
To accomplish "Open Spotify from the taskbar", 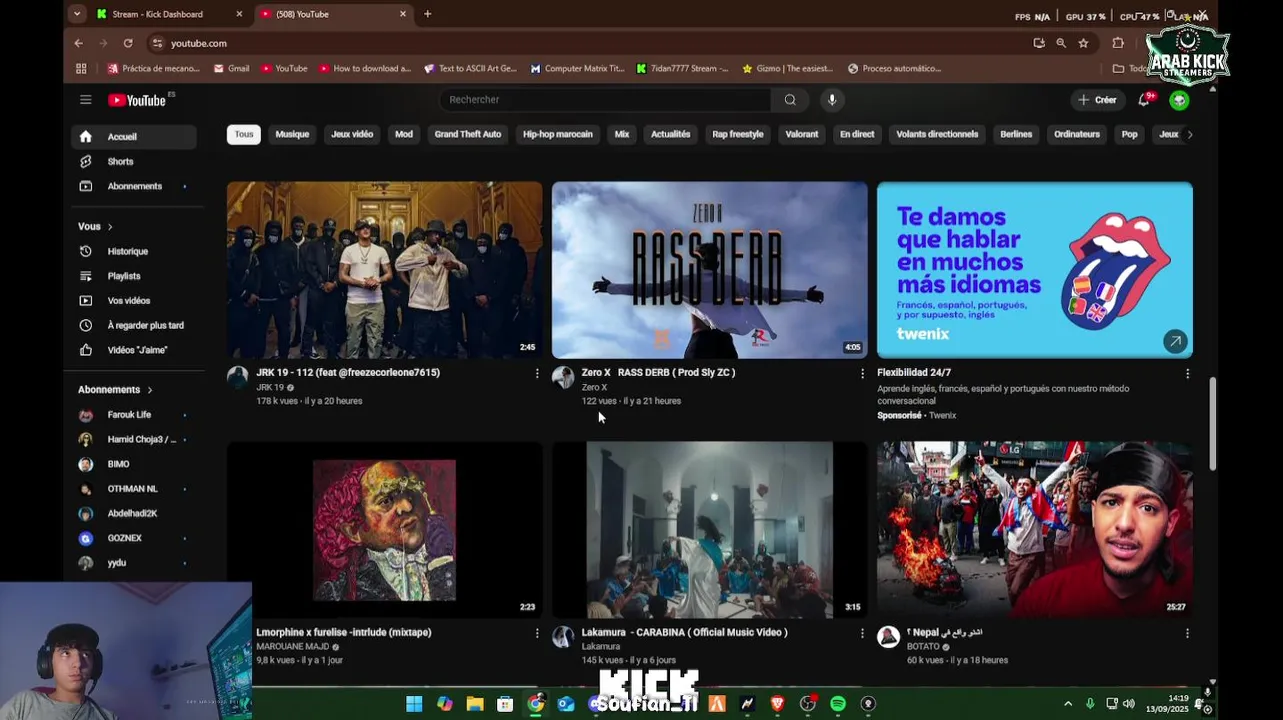I will point(838,704).
